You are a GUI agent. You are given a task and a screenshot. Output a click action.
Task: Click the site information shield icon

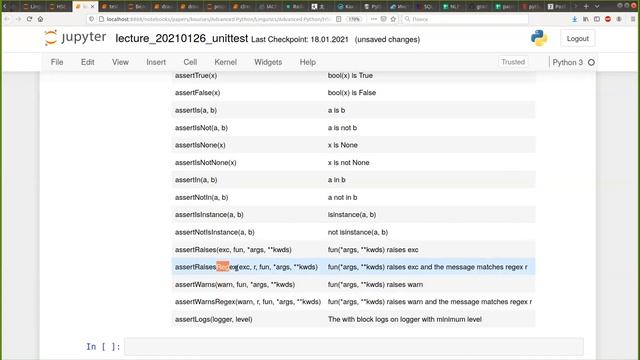pyautogui.click(x=91, y=19)
